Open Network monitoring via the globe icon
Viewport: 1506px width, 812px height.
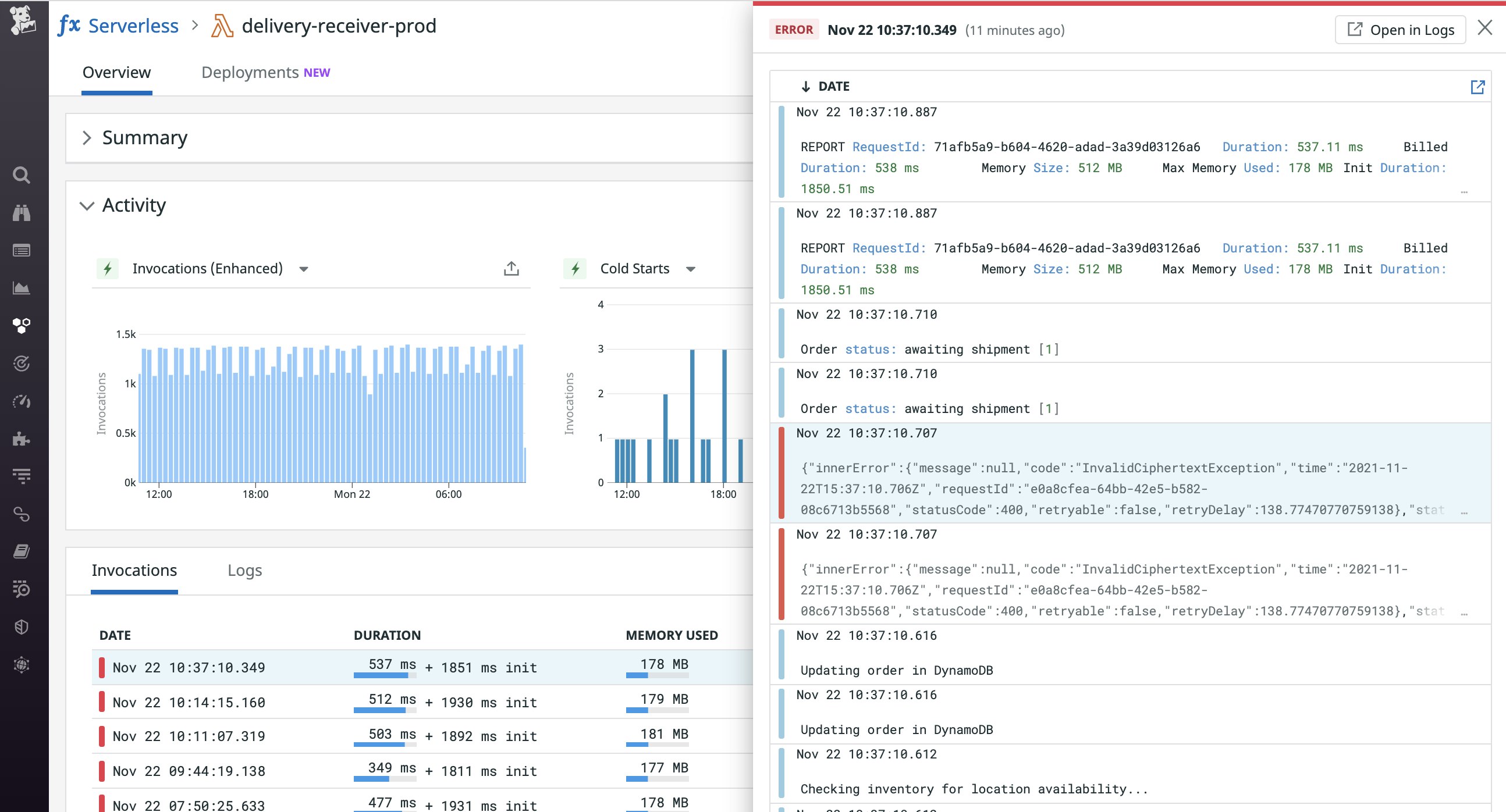(22, 664)
